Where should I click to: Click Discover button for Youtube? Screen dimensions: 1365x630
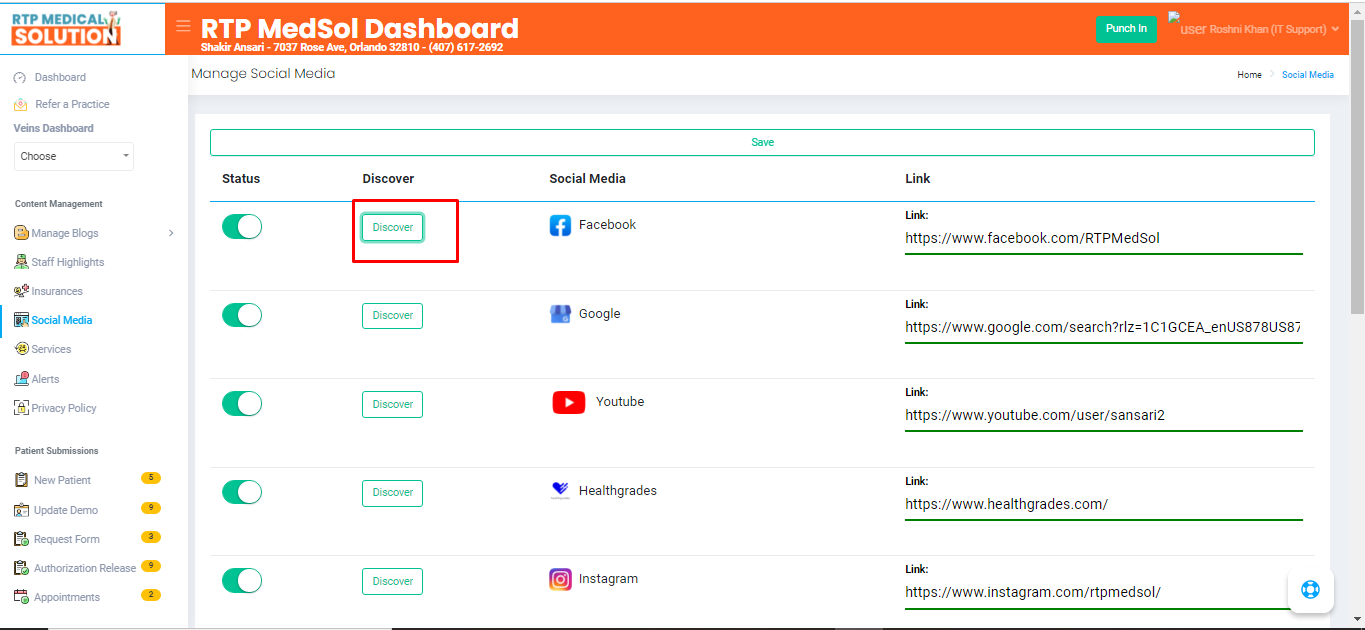point(392,404)
